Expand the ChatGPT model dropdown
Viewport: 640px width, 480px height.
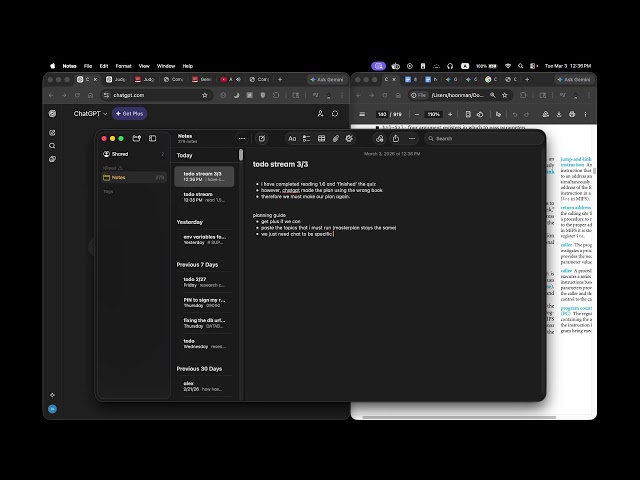pyautogui.click(x=90, y=113)
